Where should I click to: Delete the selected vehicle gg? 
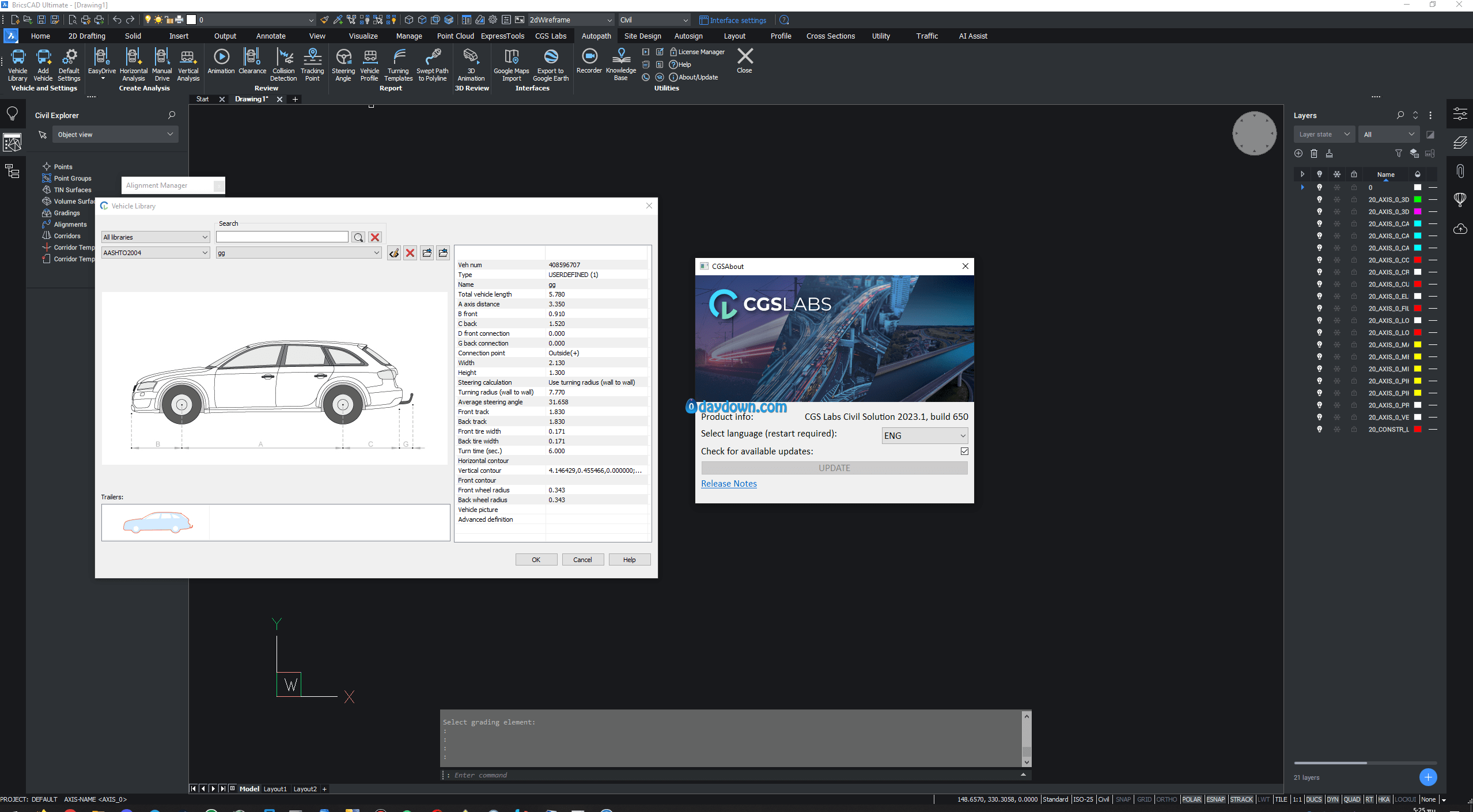point(410,253)
